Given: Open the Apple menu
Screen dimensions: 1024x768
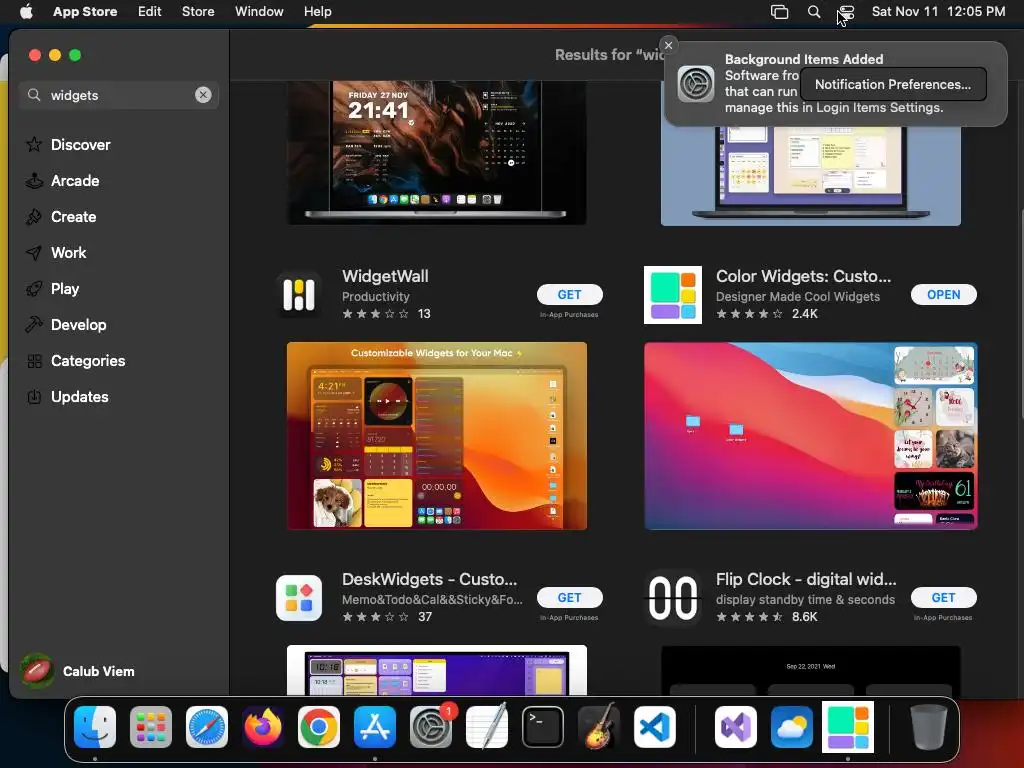Looking at the screenshot, I should coord(26,11).
